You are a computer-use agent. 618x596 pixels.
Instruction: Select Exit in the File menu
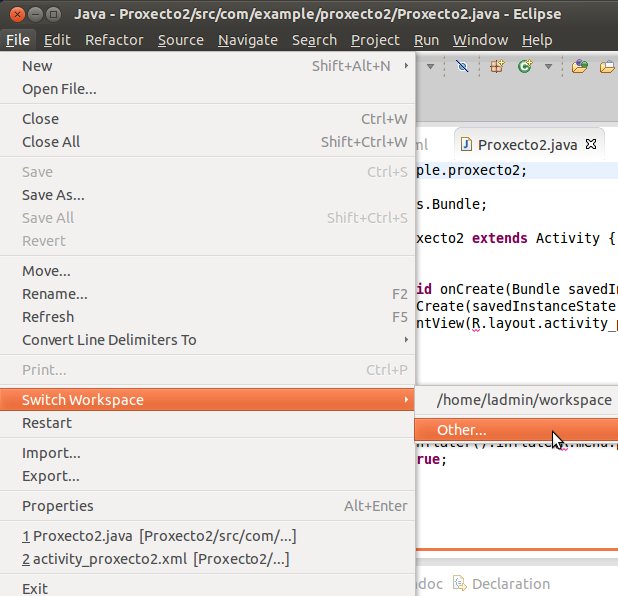click(x=207, y=589)
